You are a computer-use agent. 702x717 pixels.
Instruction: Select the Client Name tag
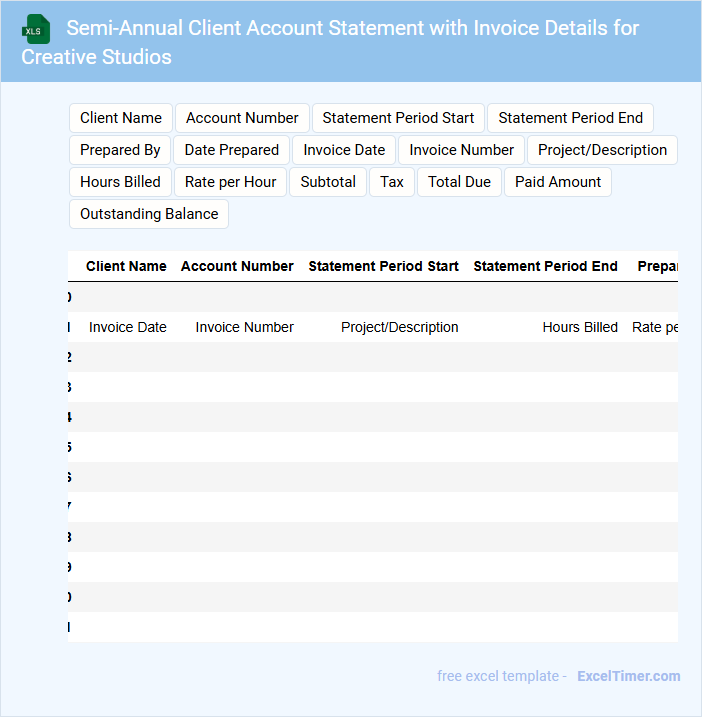tap(121, 118)
